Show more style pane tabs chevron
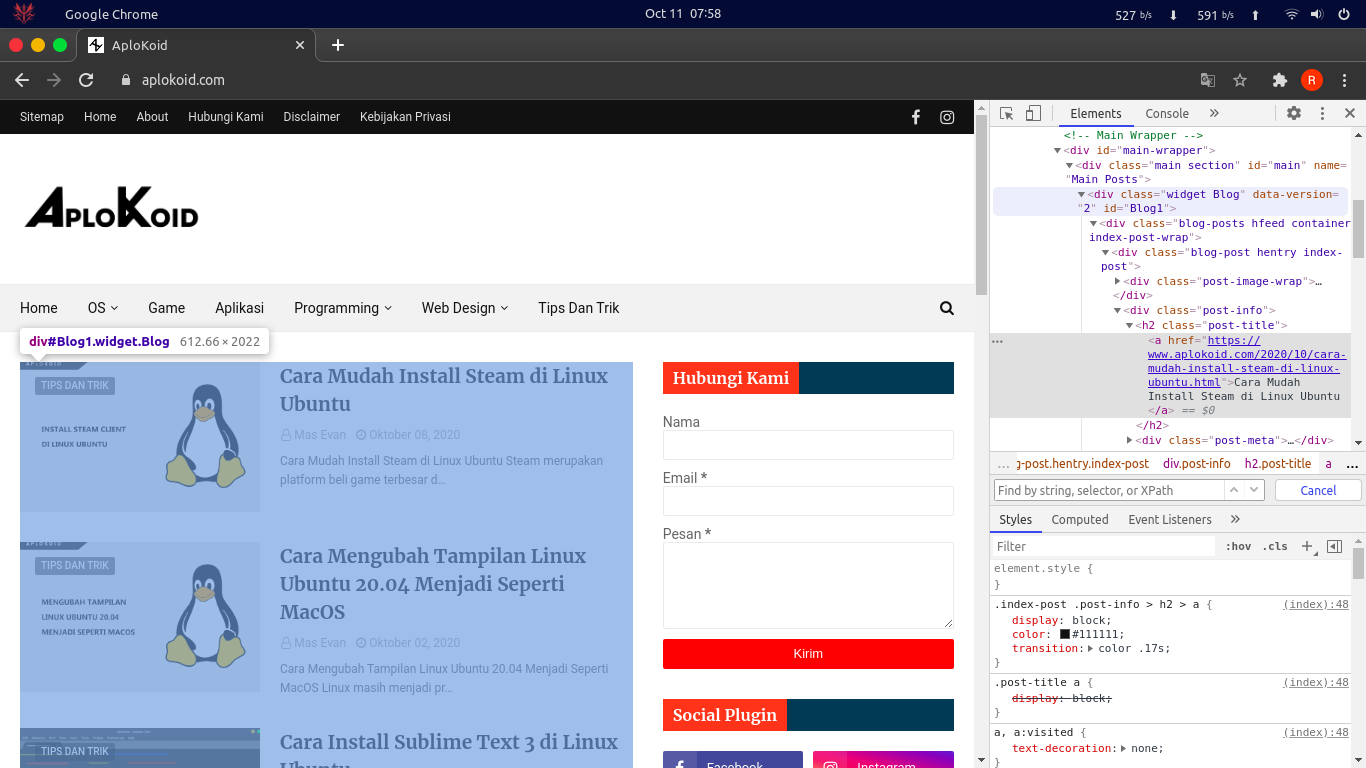This screenshot has width=1366, height=768. coord(1235,520)
